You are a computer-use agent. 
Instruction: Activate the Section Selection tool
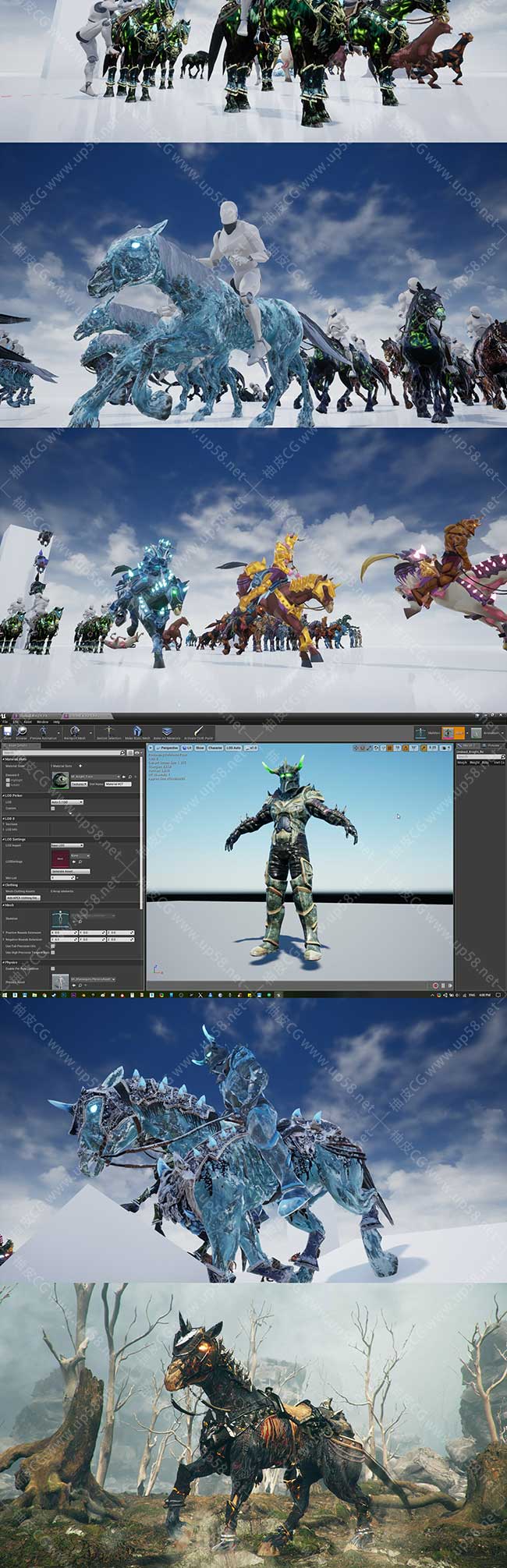[108, 732]
